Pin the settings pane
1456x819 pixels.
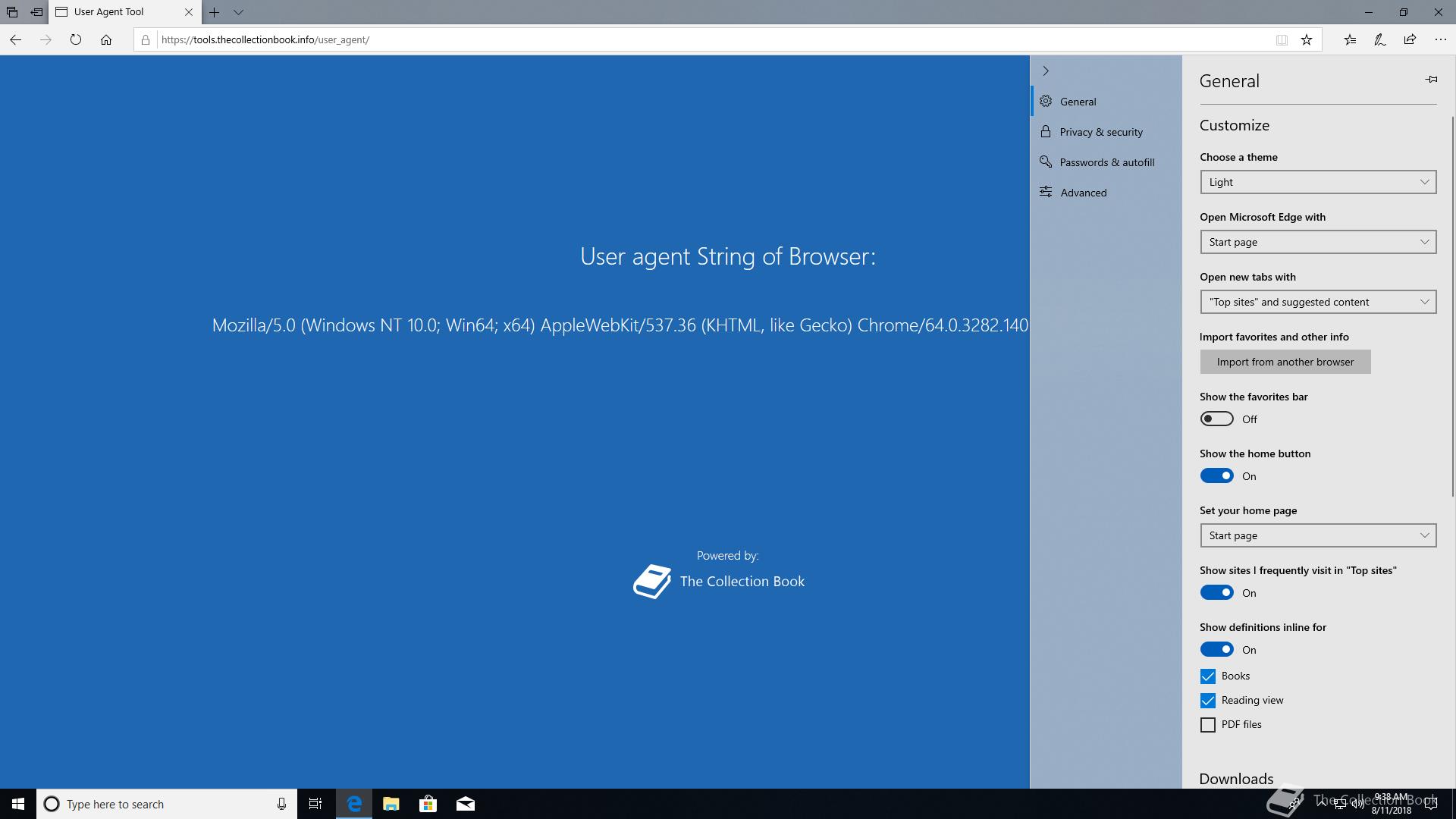(x=1431, y=79)
